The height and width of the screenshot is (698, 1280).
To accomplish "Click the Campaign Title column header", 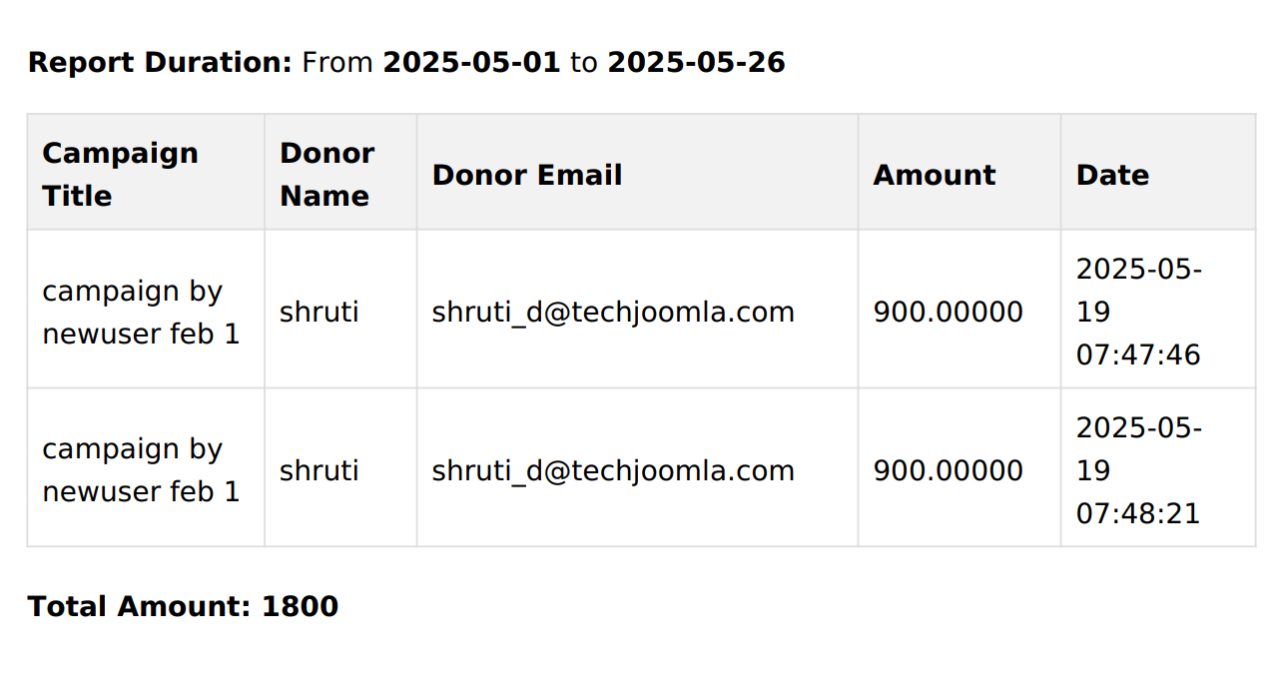I will [x=120, y=174].
